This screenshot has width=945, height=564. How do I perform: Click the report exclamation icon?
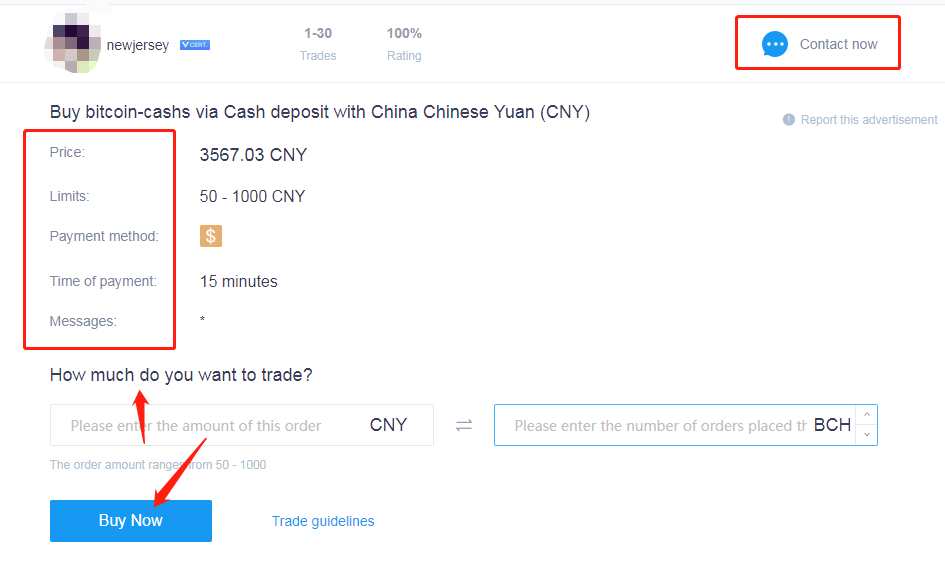(788, 119)
